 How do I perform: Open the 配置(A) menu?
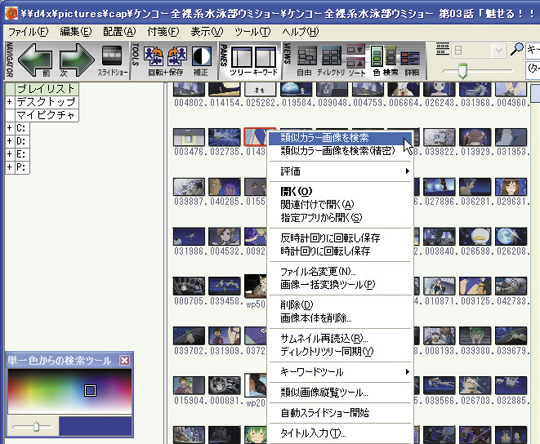(119, 32)
